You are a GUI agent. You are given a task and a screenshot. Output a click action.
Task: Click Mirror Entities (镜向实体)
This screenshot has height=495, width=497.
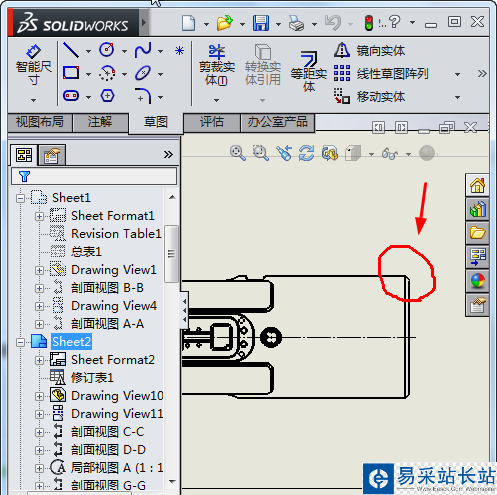click(369, 51)
